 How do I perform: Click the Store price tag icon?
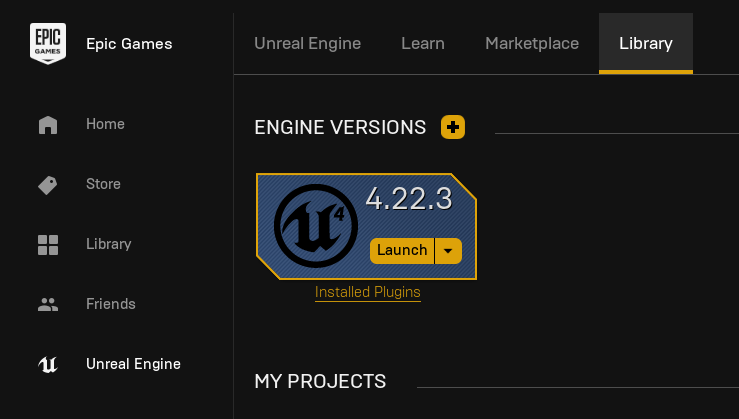48,184
